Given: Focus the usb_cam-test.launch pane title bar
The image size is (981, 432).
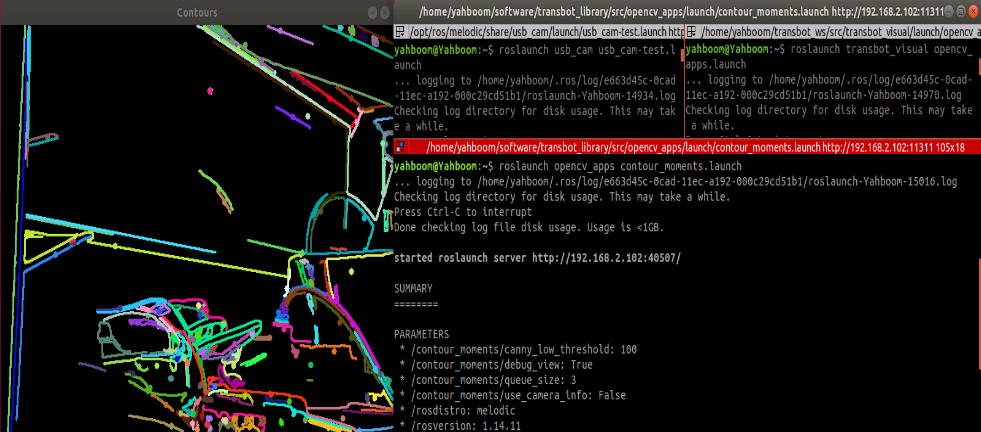Looking at the screenshot, I should [539, 31].
